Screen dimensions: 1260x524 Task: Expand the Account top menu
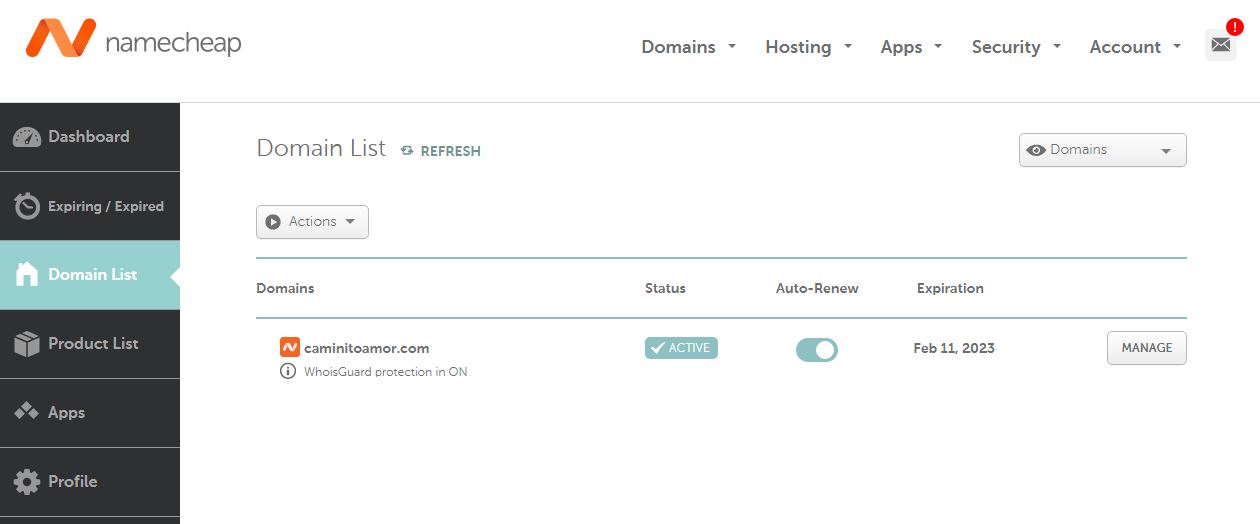click(1135, 47)
